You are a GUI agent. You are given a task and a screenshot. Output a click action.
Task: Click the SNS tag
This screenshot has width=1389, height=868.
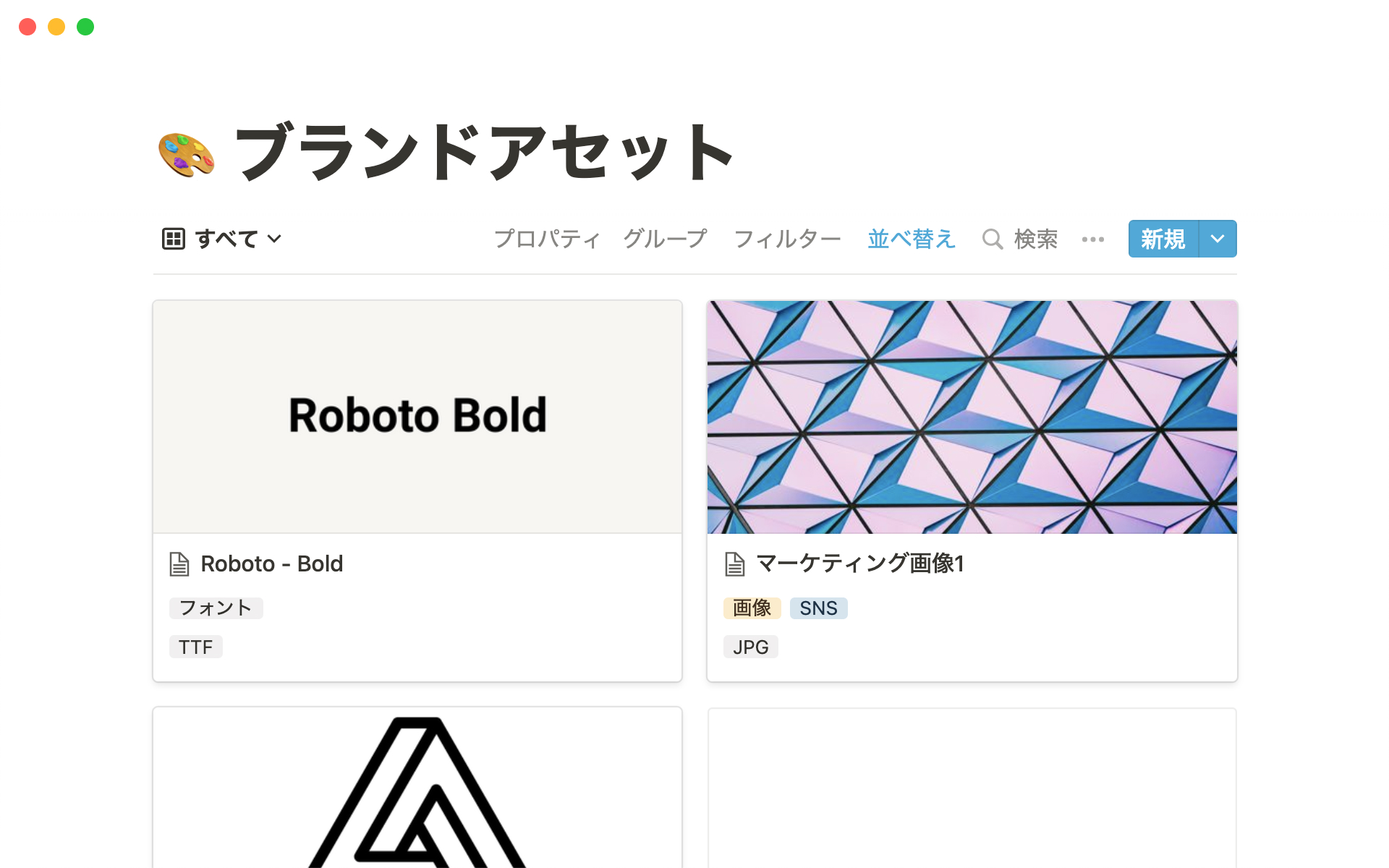[x=818, y=608]
